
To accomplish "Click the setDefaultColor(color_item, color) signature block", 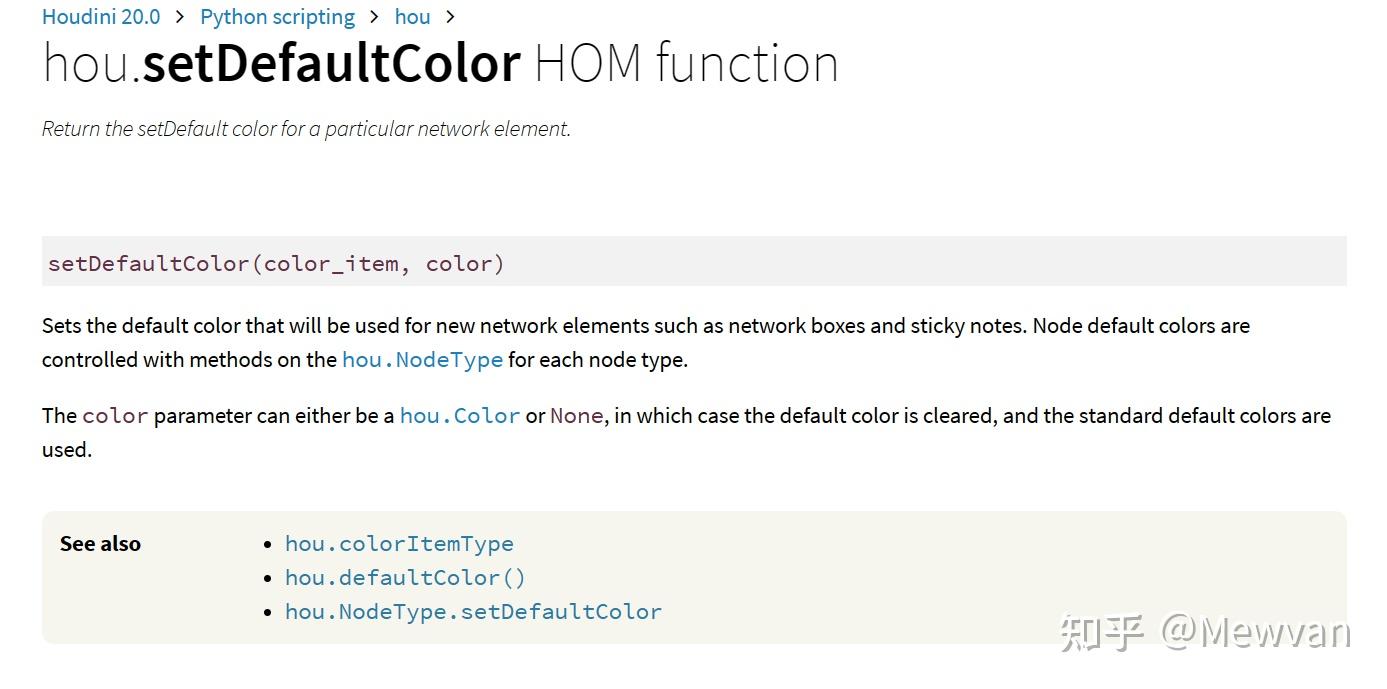I will coord(276,264).
